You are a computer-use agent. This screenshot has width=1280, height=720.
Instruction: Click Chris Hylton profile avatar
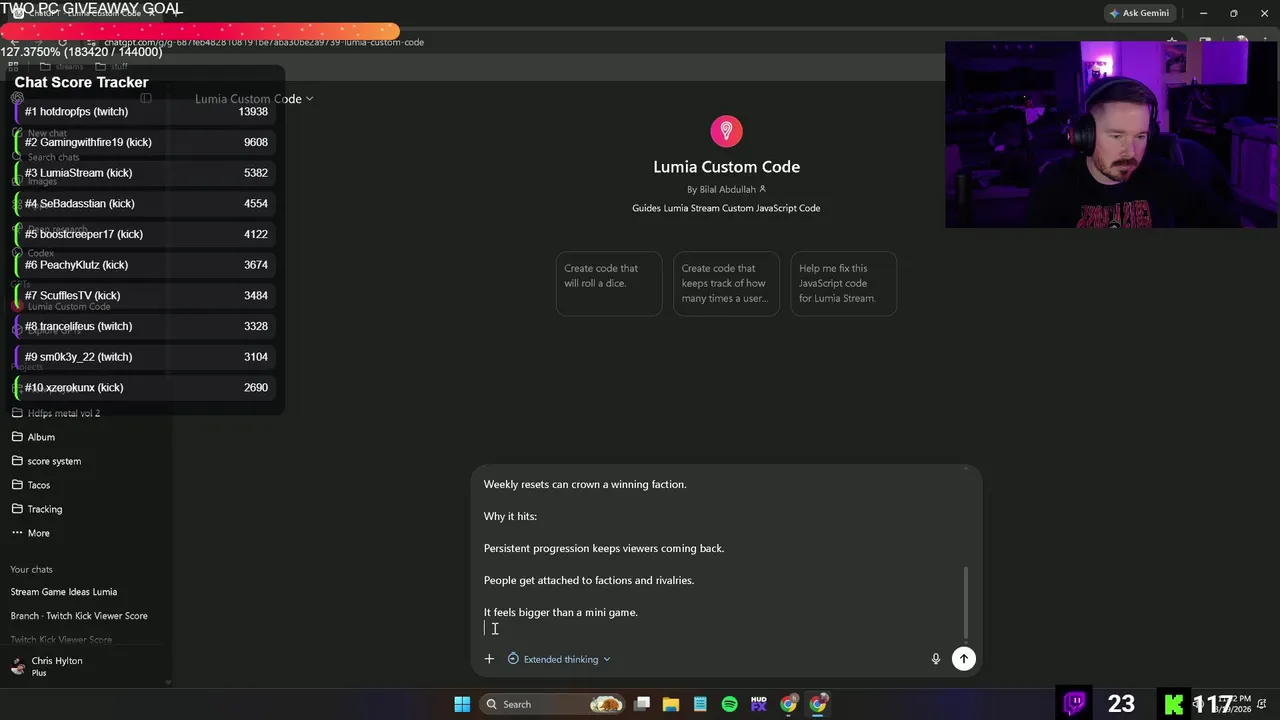[x=18, y=666]
